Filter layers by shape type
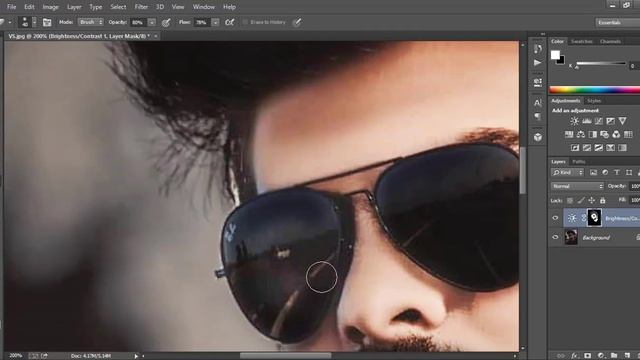 pos(629,173)
